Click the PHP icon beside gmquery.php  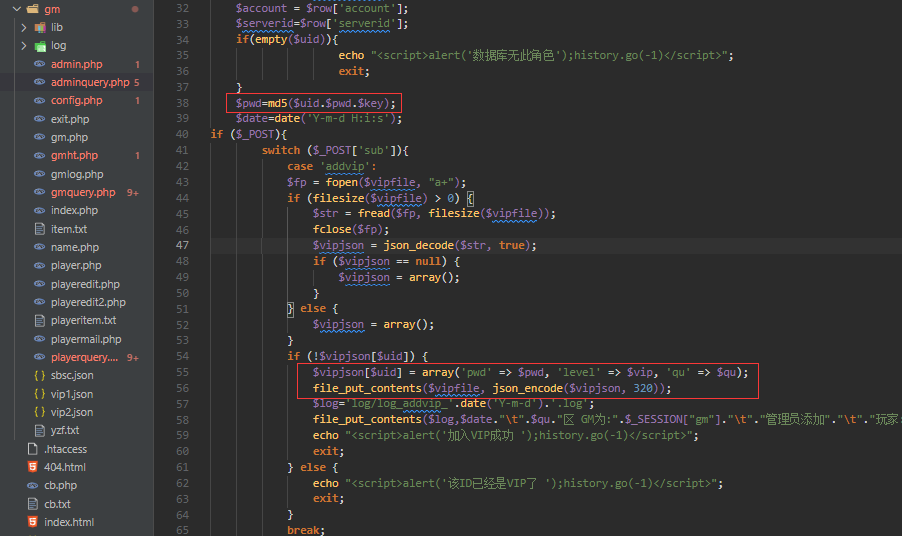(x=39, y=192)
